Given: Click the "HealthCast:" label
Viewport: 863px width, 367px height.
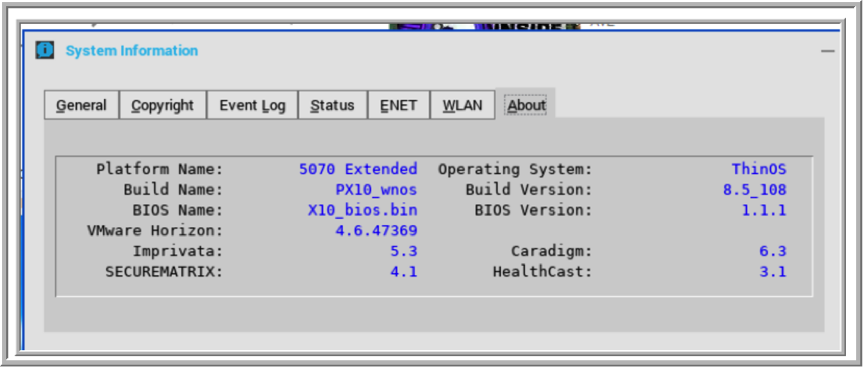Looking at the screenshot, I should tap(543, 272).
